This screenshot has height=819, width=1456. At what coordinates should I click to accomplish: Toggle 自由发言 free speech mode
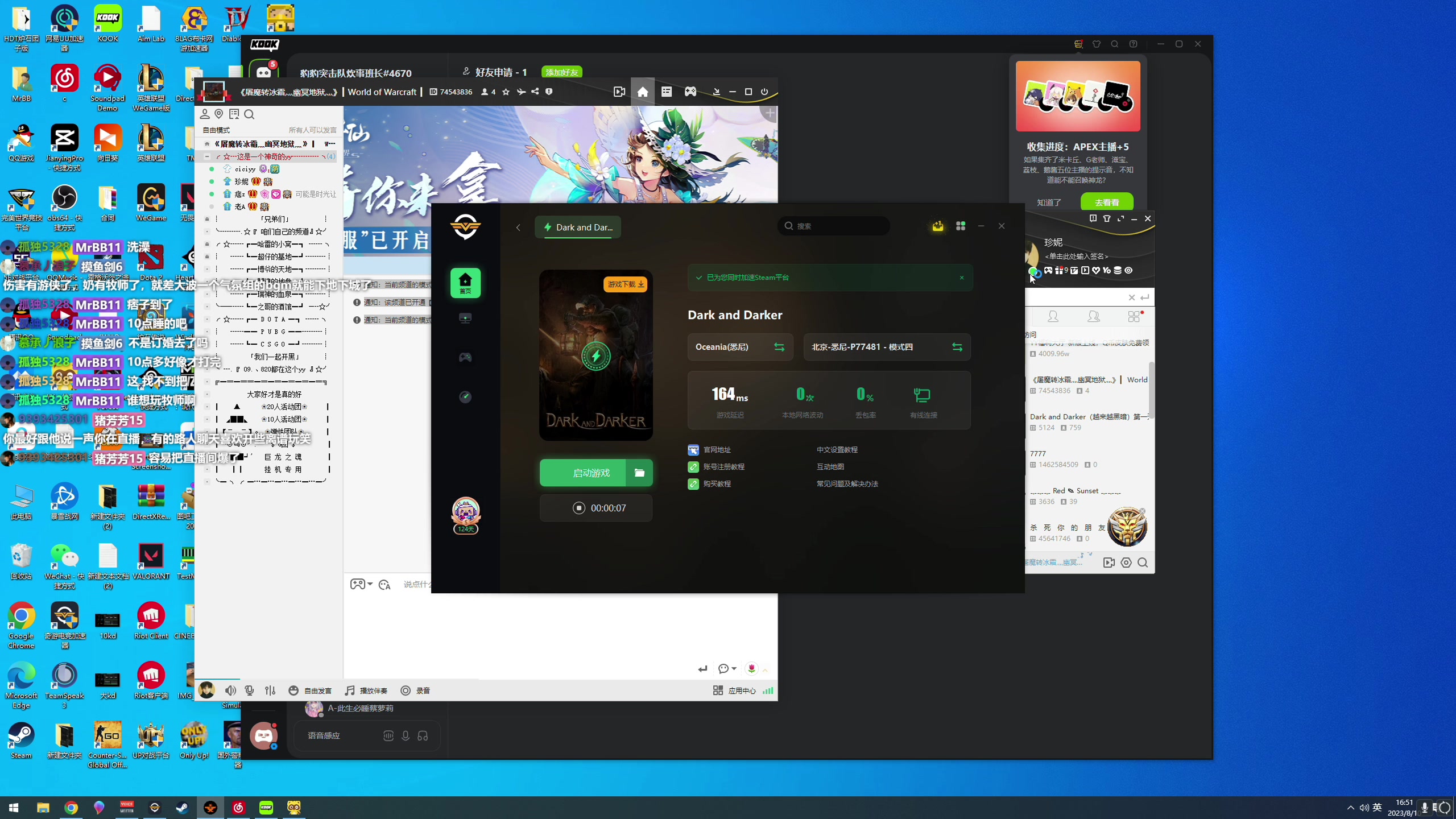point(310,690)
